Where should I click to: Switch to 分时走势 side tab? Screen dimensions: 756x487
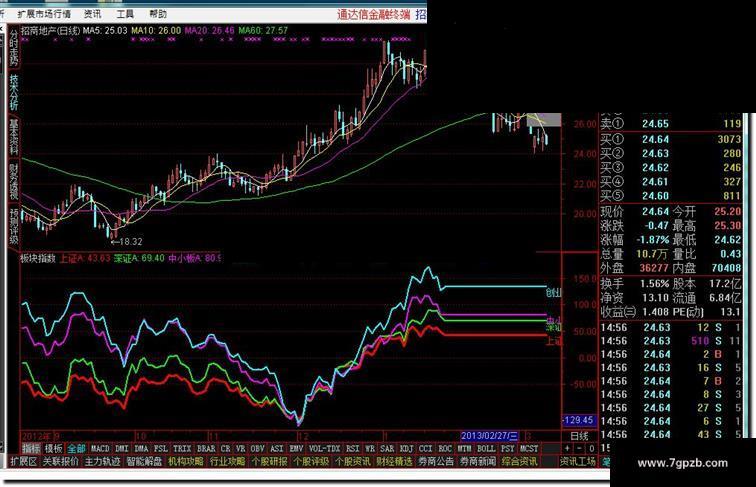pyautogui.click(x=14, y=48)
